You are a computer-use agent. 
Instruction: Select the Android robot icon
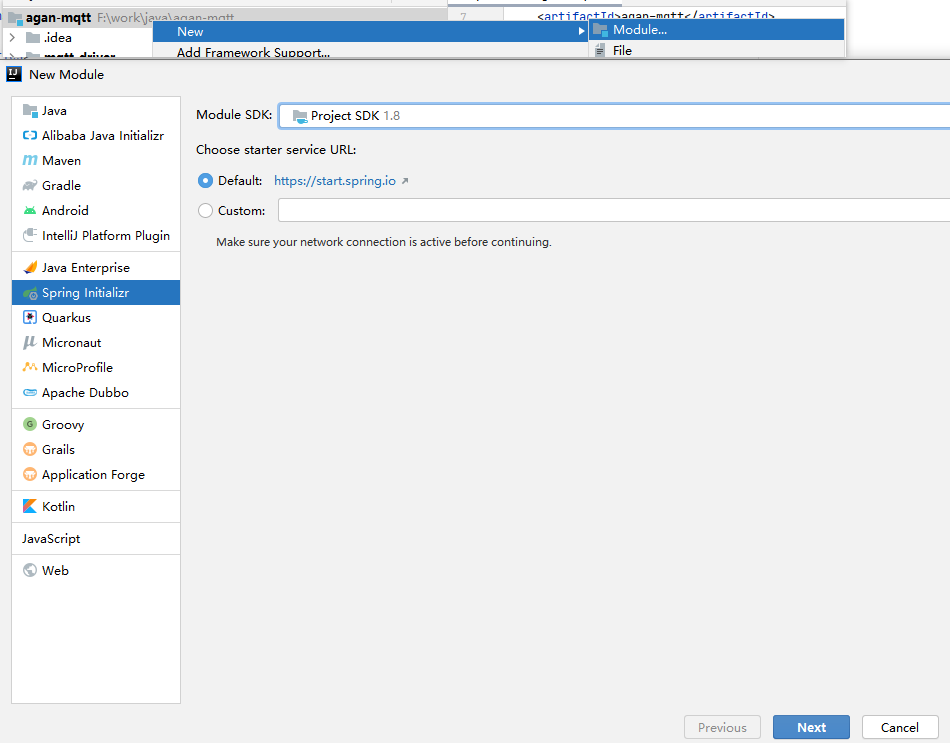click(30, 211)
